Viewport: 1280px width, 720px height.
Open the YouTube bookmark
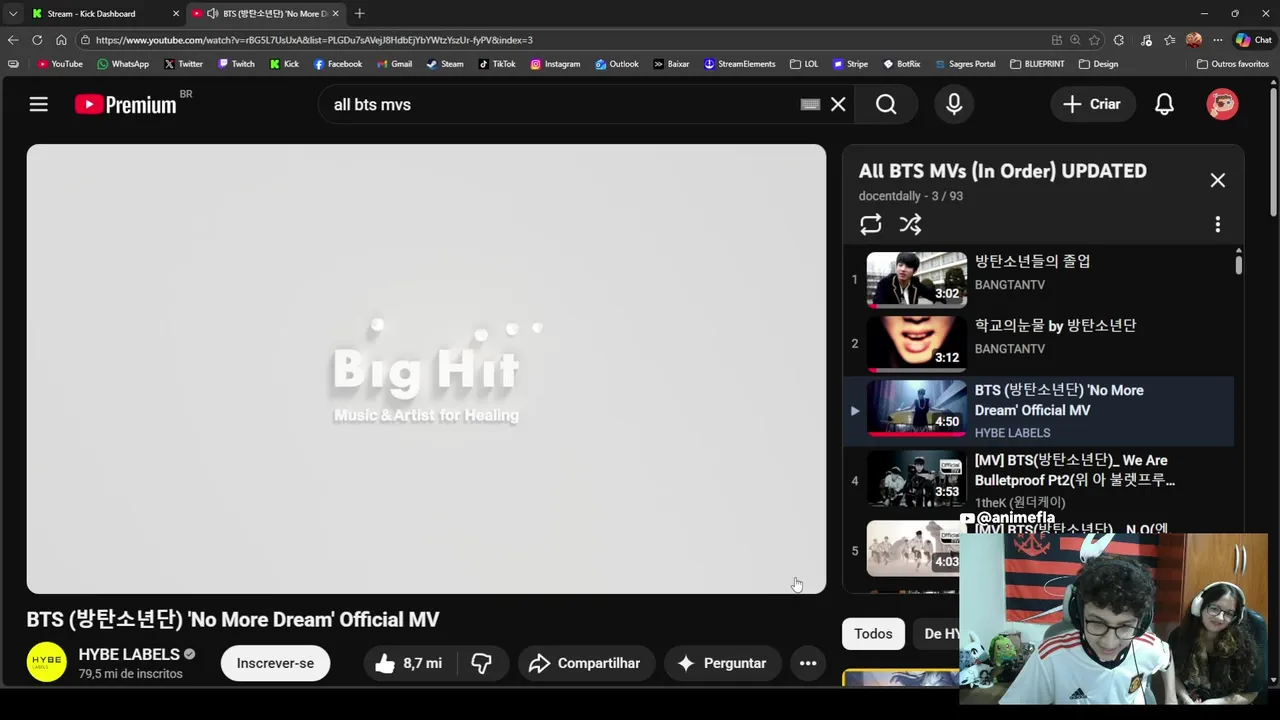[59, 64]
